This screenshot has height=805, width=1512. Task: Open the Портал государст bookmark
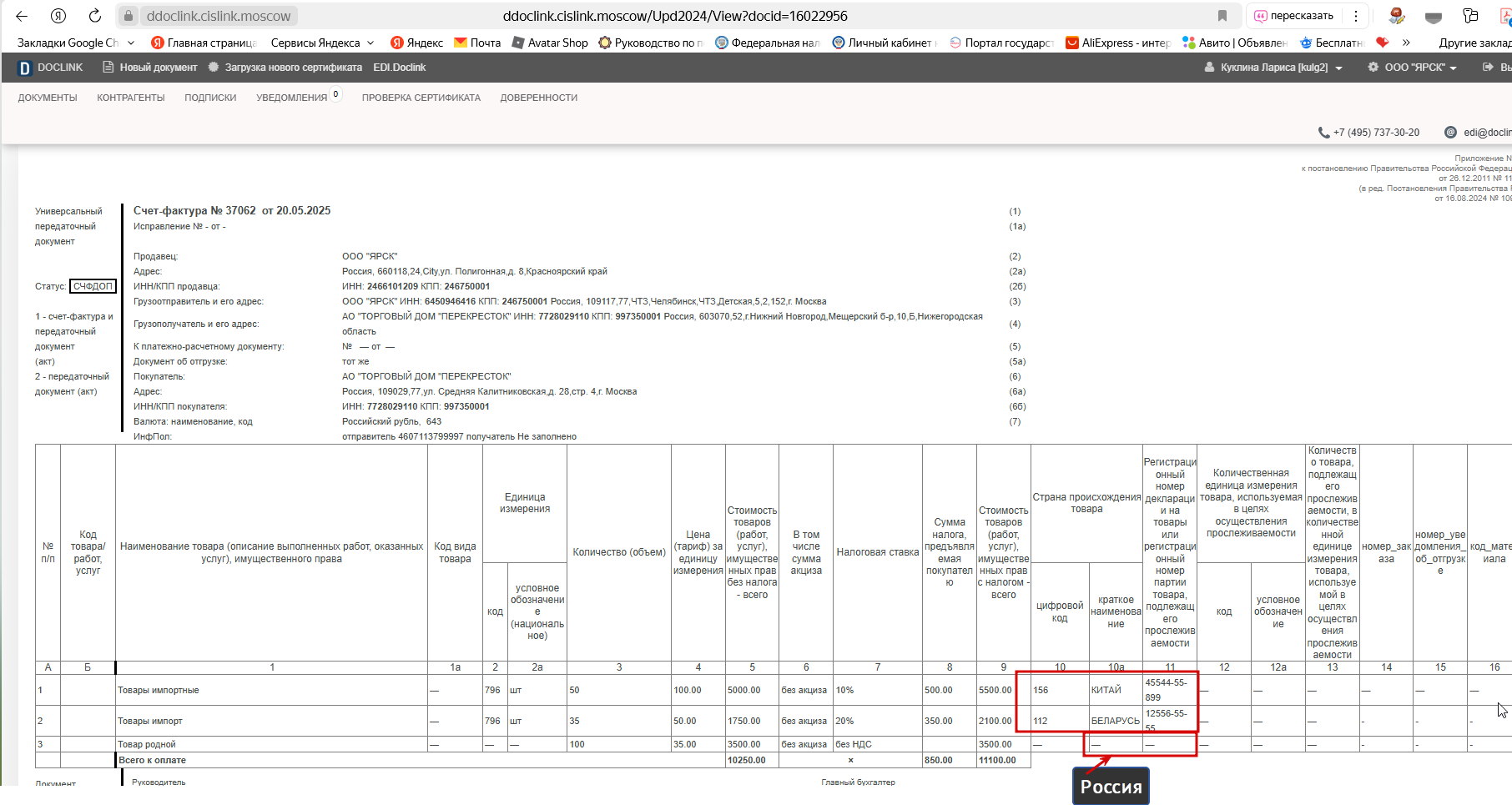pos(1001,43)
